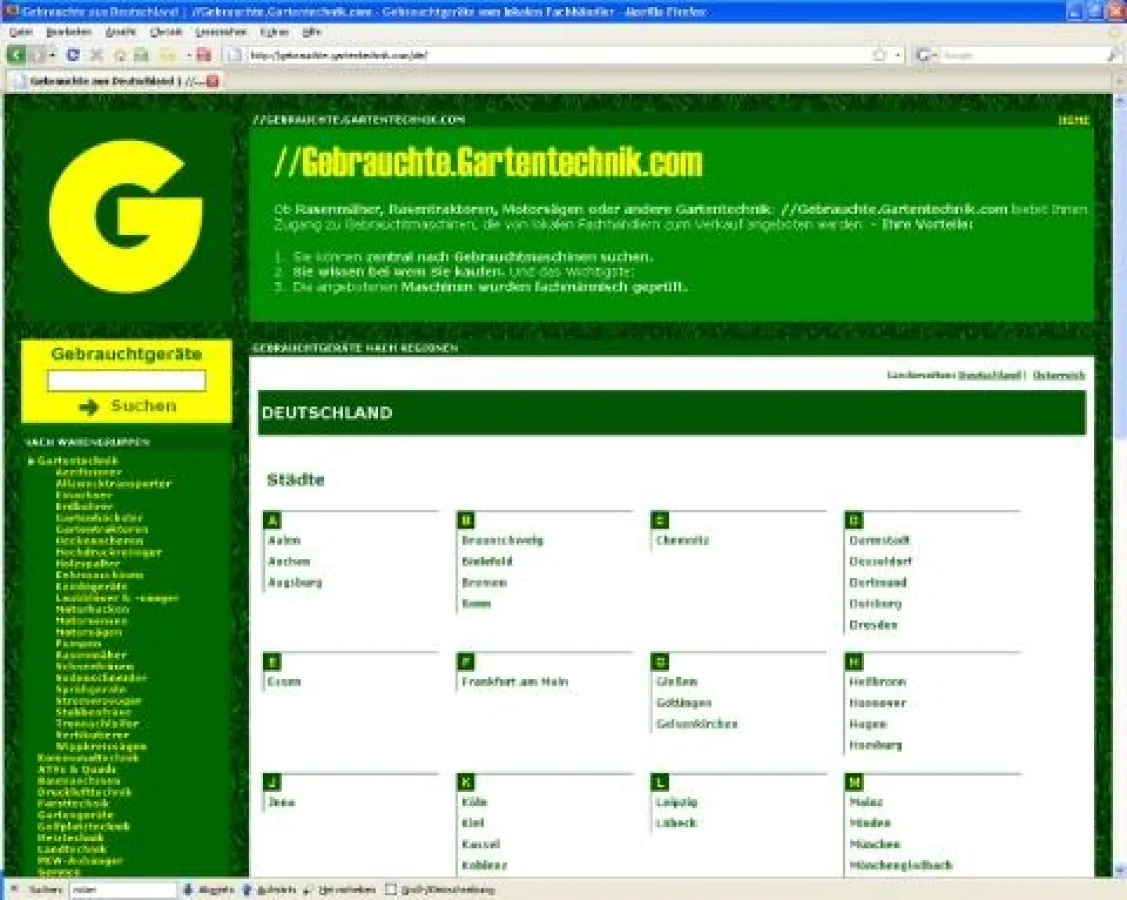Viewport: 1127px width, 900px height.
Task: Open the browser Home page icon
Action: coord(120,55)
